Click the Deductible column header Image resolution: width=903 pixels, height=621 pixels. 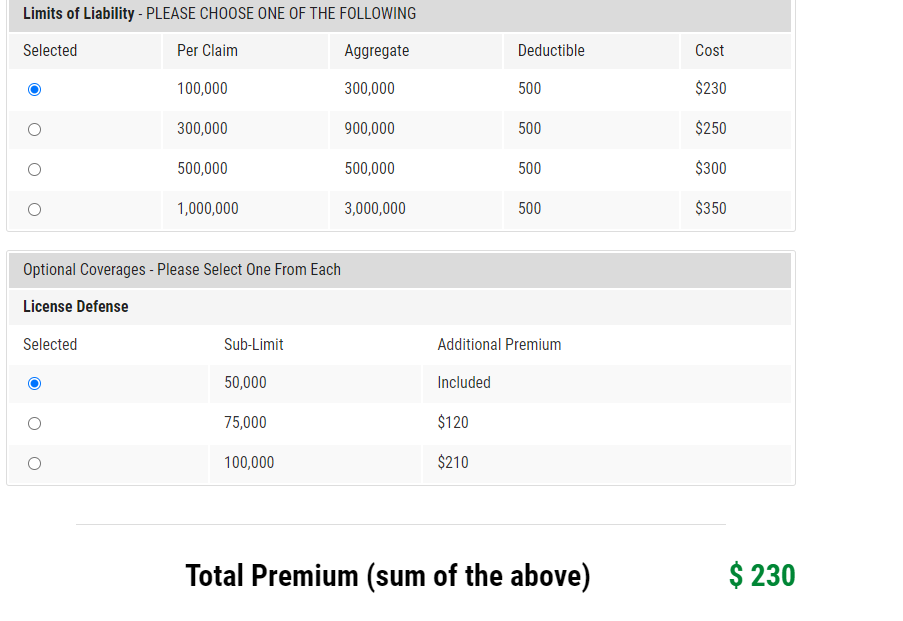click(551, 51)
